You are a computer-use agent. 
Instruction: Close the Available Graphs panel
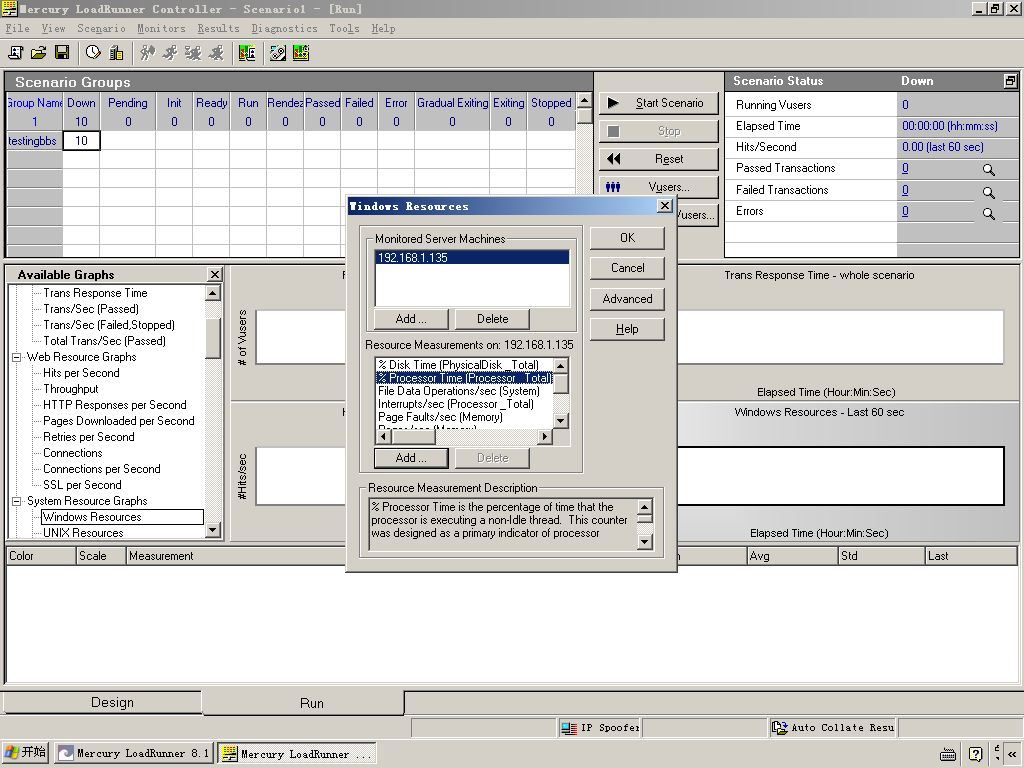214,274
